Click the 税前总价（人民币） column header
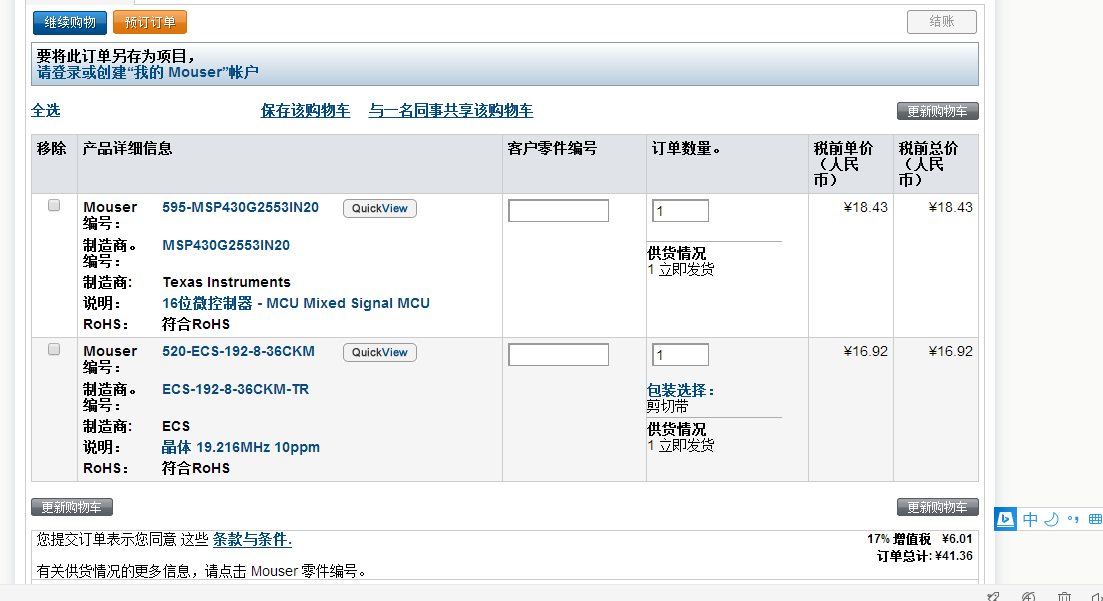Viewport: 1103px width, 601px height. [929, 164]
